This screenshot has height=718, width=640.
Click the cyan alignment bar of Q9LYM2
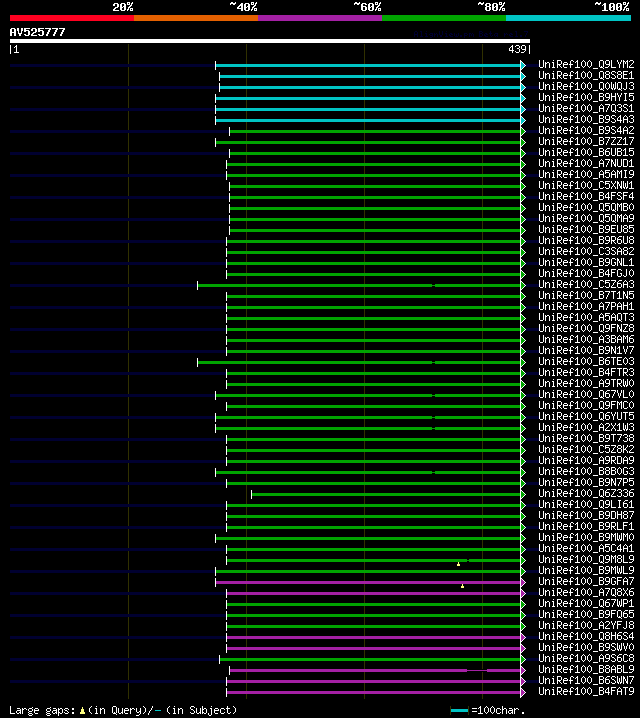[x=368, y=65]
